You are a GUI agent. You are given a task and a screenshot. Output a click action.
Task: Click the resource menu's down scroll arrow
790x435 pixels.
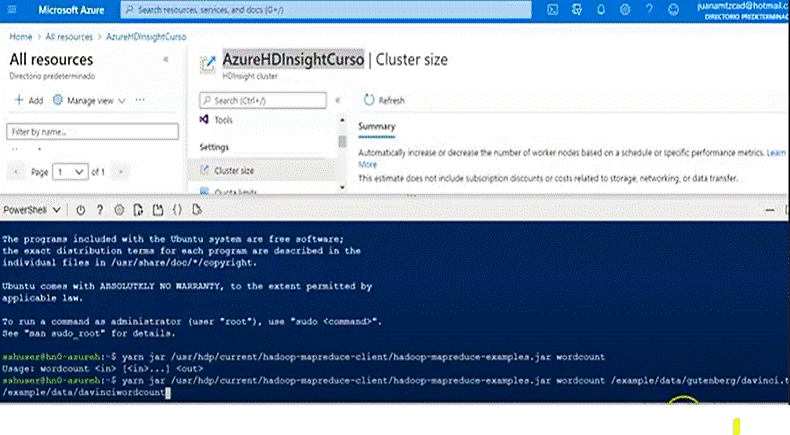[343, 188]
